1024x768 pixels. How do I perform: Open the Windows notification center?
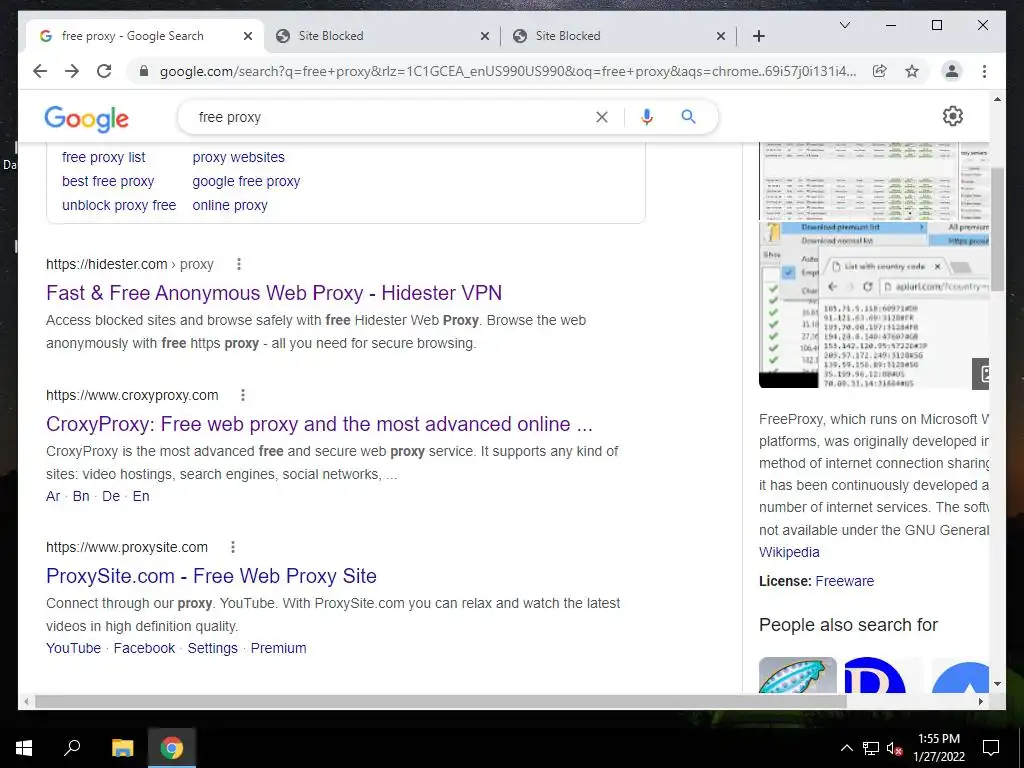[x=991, y=748]
